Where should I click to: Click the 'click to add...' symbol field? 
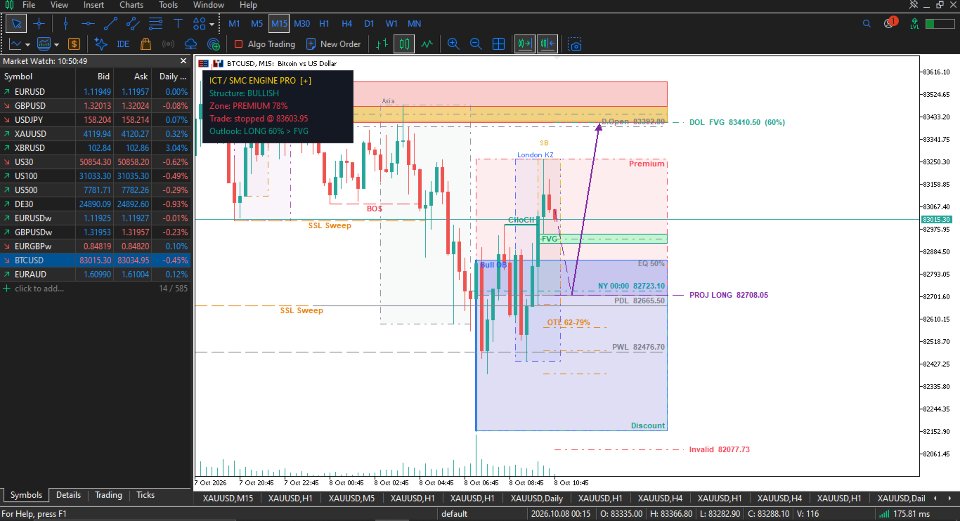click(39, 288)
